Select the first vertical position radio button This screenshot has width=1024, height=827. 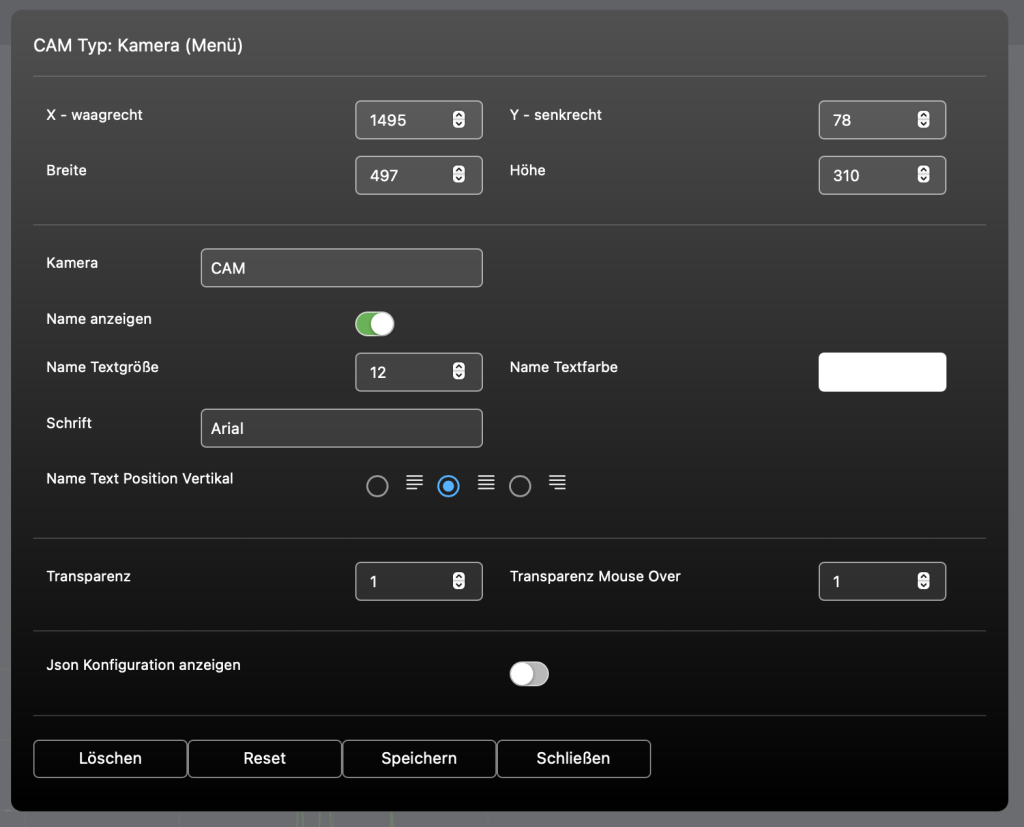377,486
